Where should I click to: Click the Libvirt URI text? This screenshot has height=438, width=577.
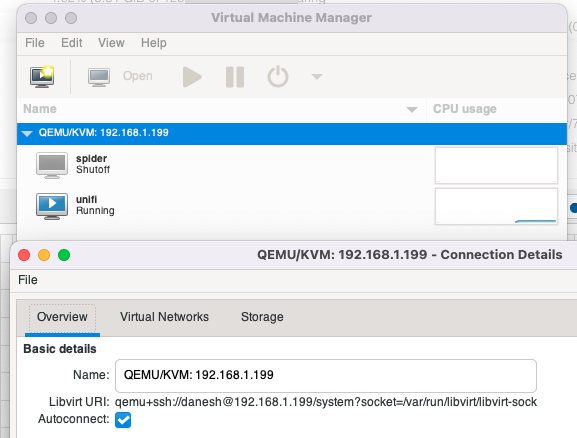(326, 402)
